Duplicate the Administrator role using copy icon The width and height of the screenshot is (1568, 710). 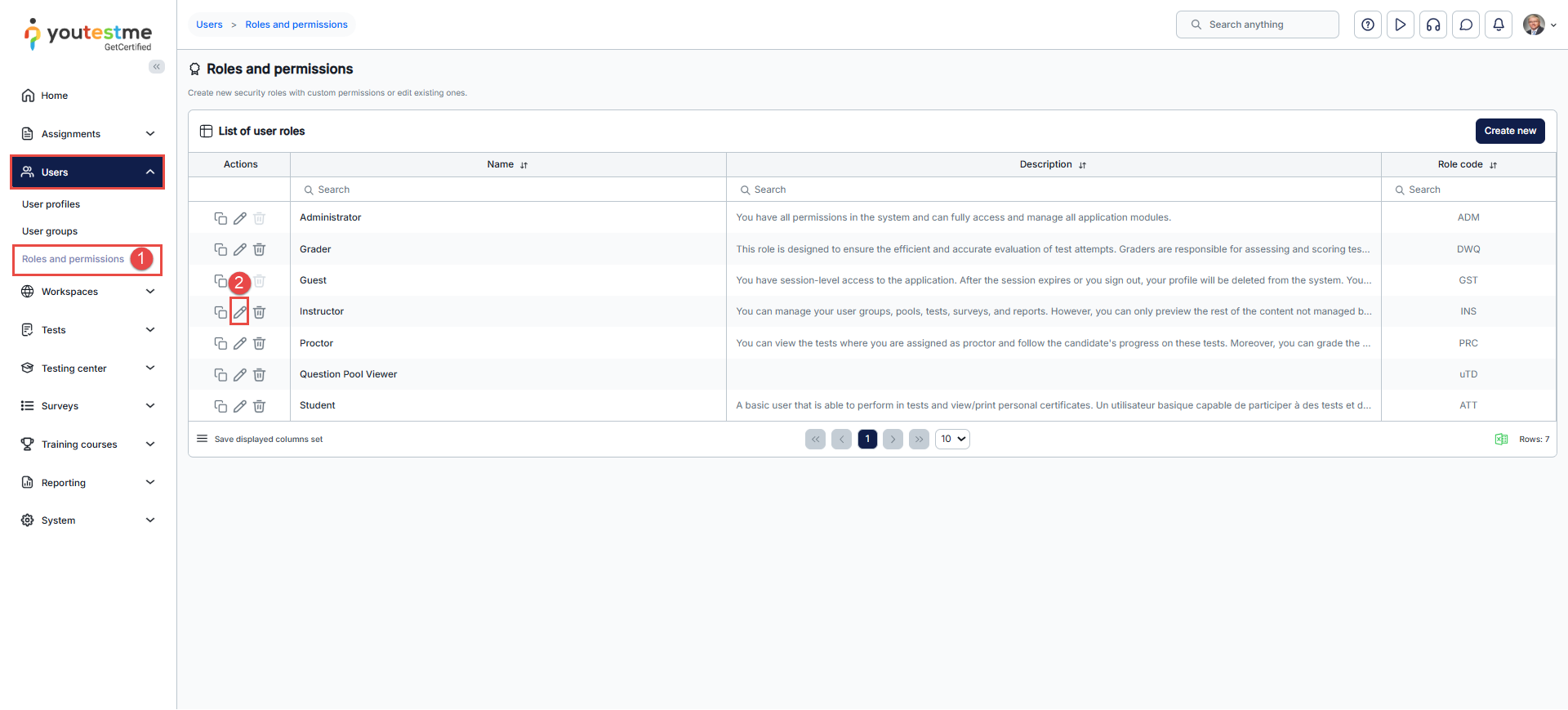pos(220,218)
